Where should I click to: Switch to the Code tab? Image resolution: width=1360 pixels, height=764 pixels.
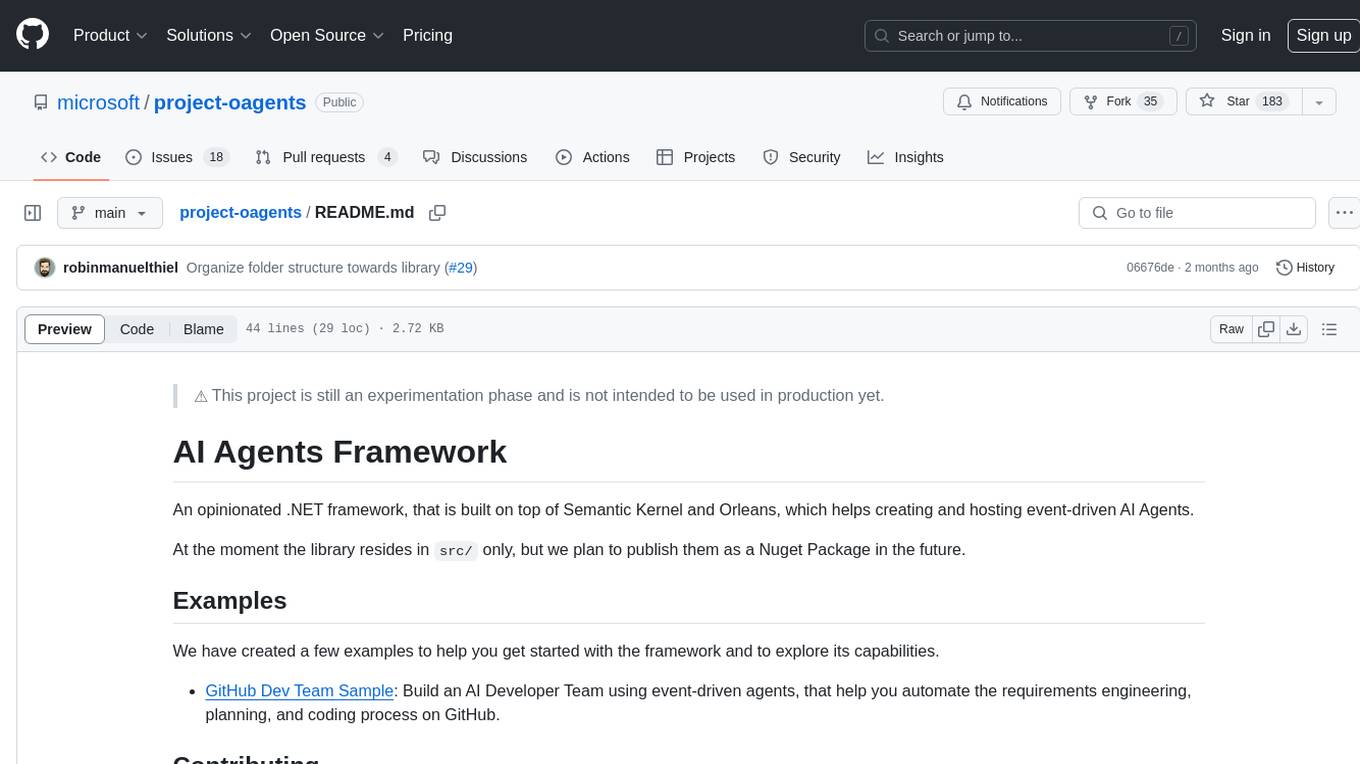[x=71, y=157]
